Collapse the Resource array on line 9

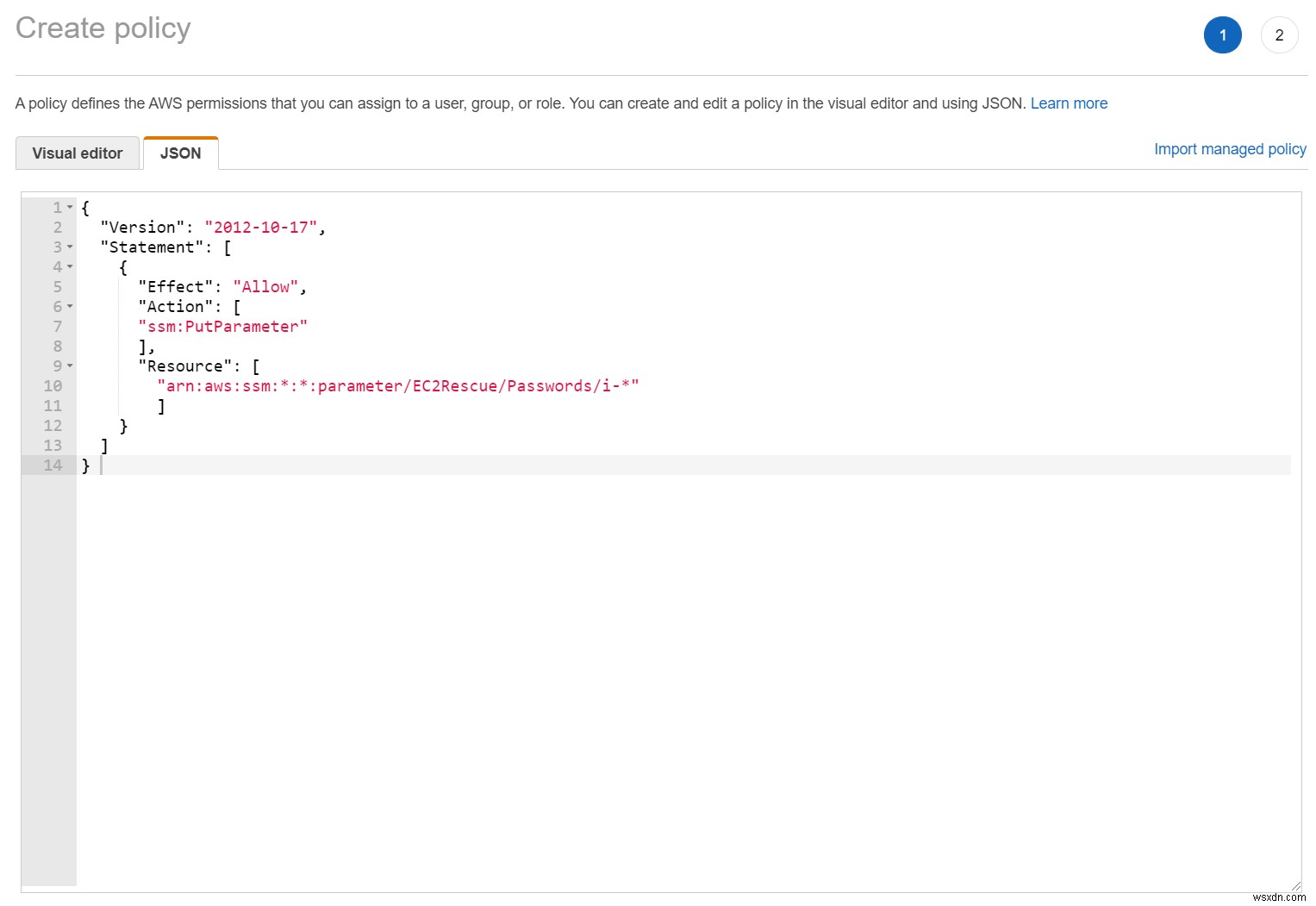pyautogui.click(x=69, y=366)
